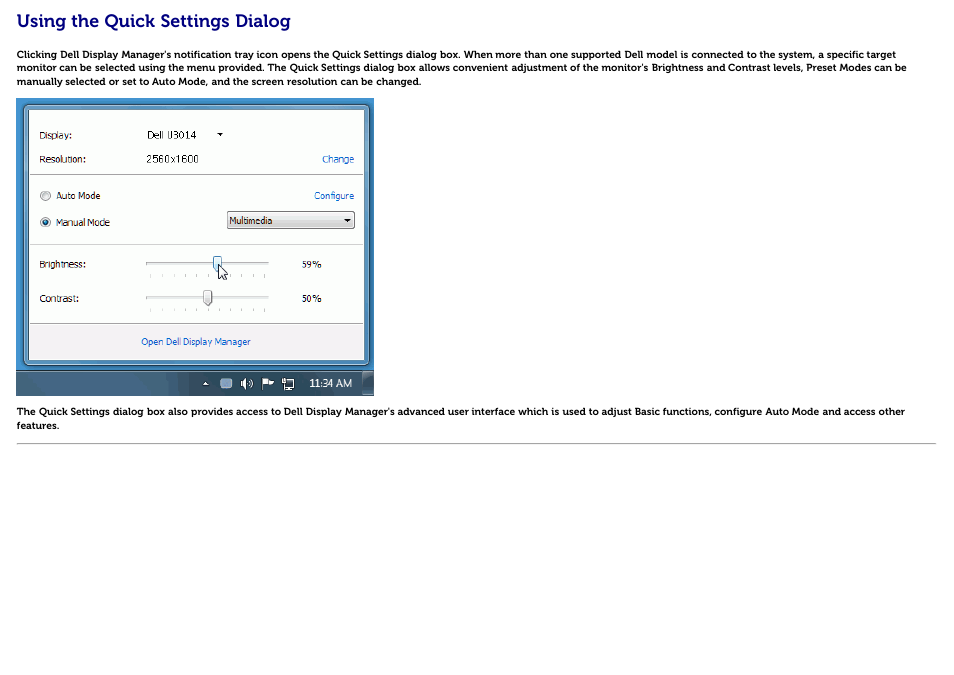Click the 50% contrast value
Screen dimensions: 954x675
(x=312, y=299)
